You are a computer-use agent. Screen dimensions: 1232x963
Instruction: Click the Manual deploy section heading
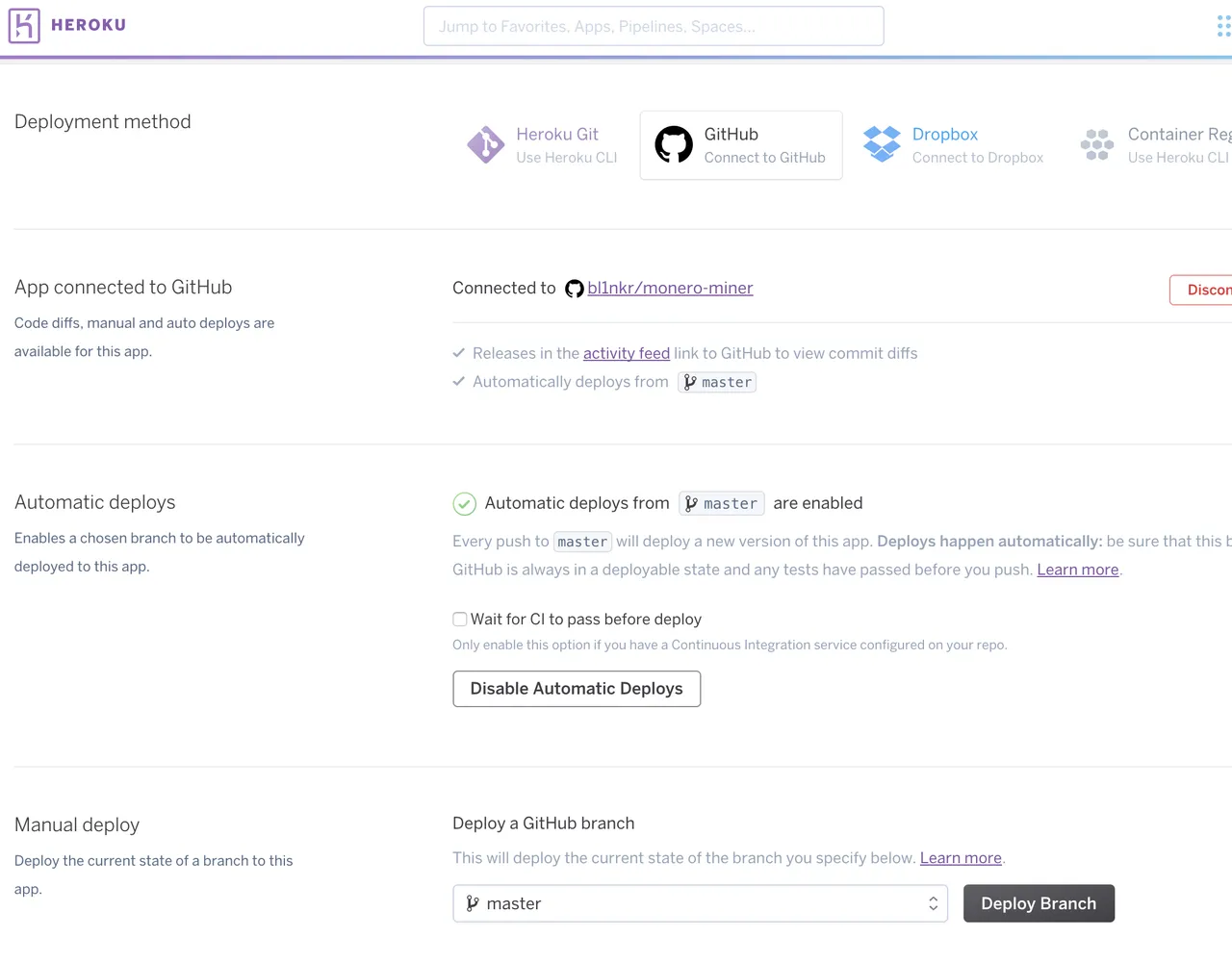coord(77,824)
